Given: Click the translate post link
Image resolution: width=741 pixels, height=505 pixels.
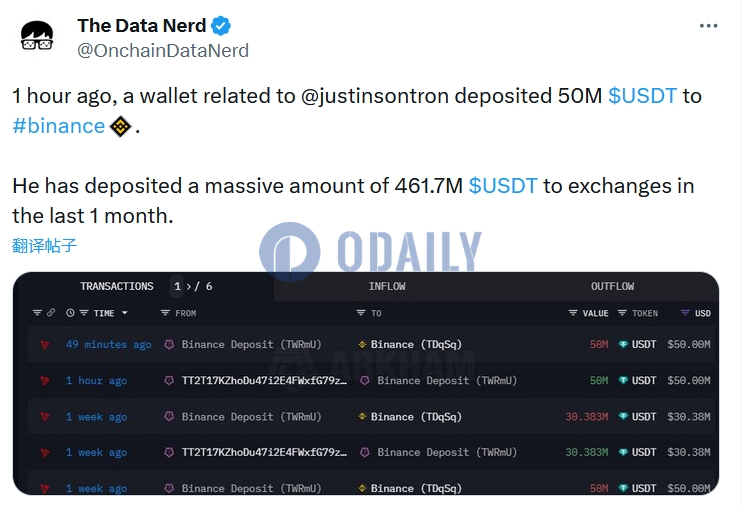Looking at the screenshot, I should [44, 245].
